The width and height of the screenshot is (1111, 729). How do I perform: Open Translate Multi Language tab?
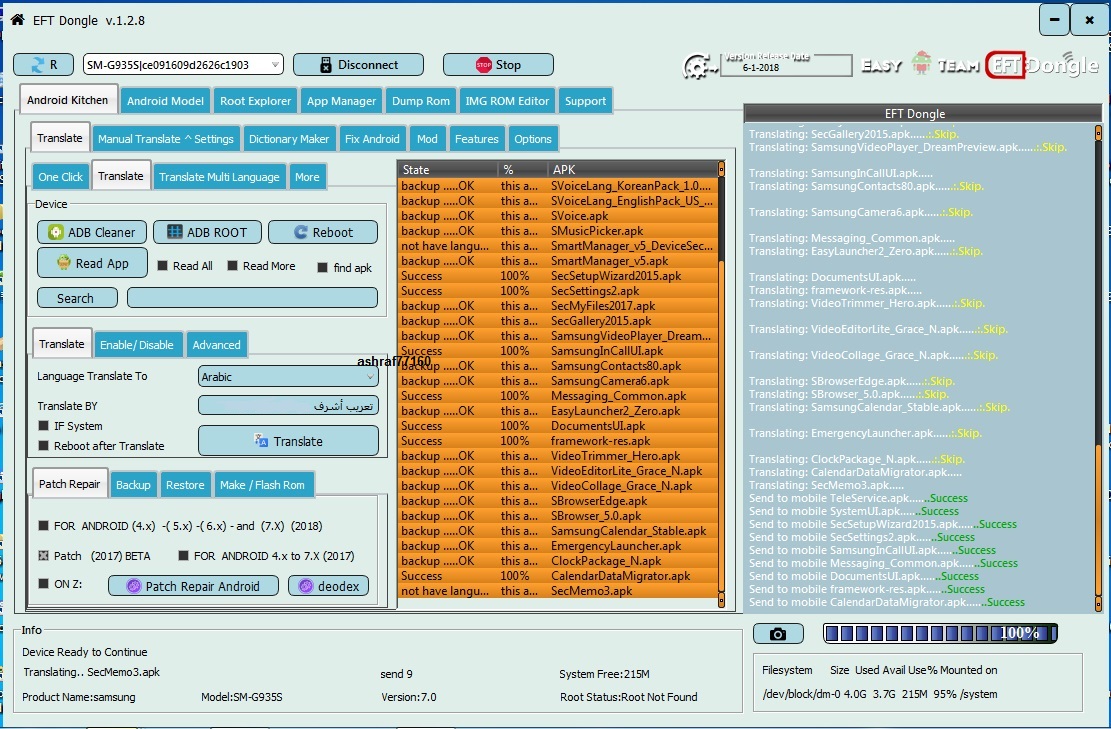(219, 177)
